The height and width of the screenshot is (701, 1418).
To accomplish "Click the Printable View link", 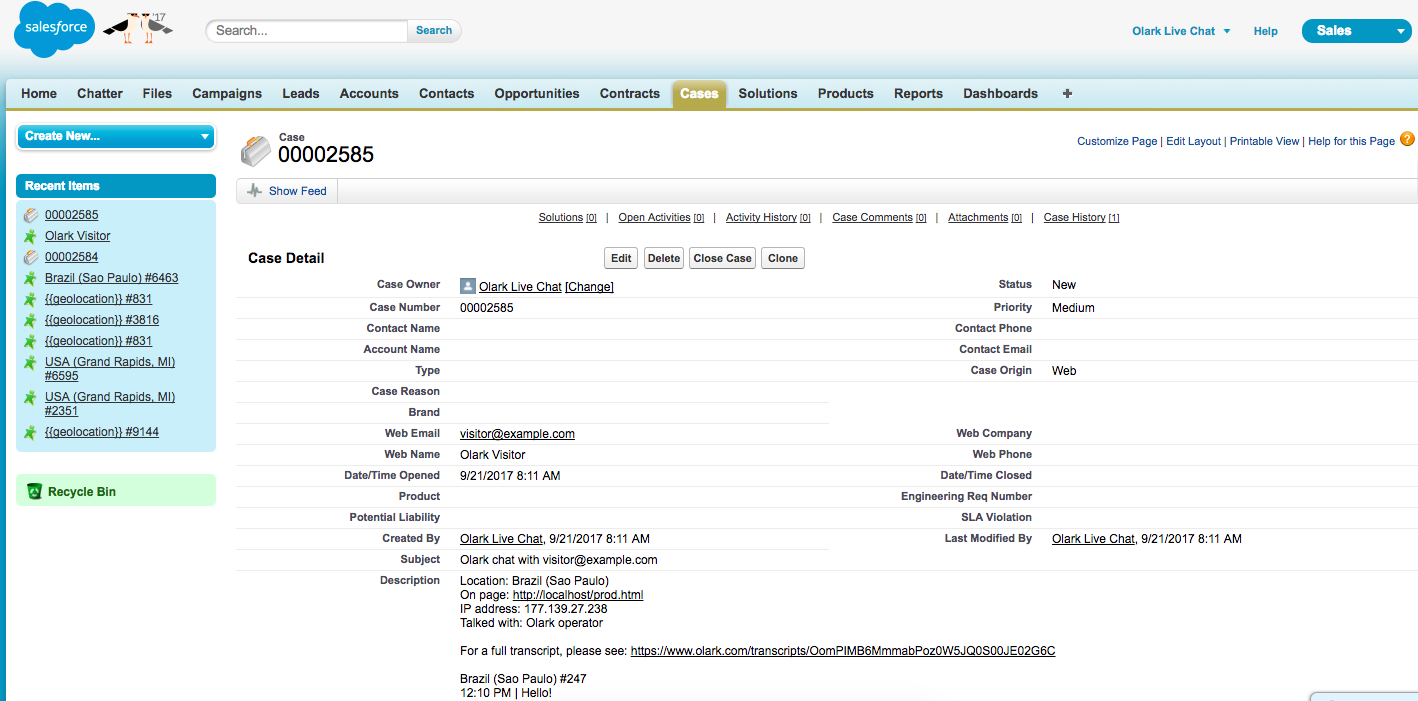I will tap(1264, 141).
